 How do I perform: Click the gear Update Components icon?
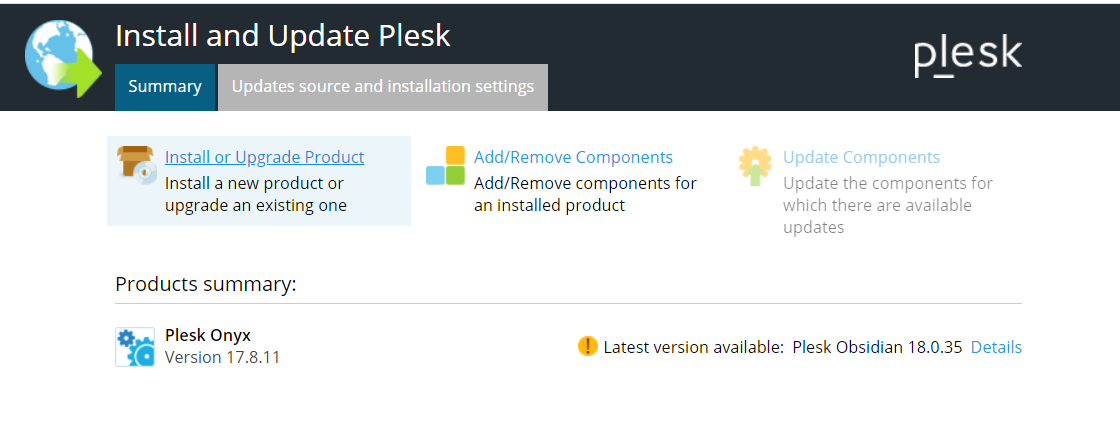[755, 166]
